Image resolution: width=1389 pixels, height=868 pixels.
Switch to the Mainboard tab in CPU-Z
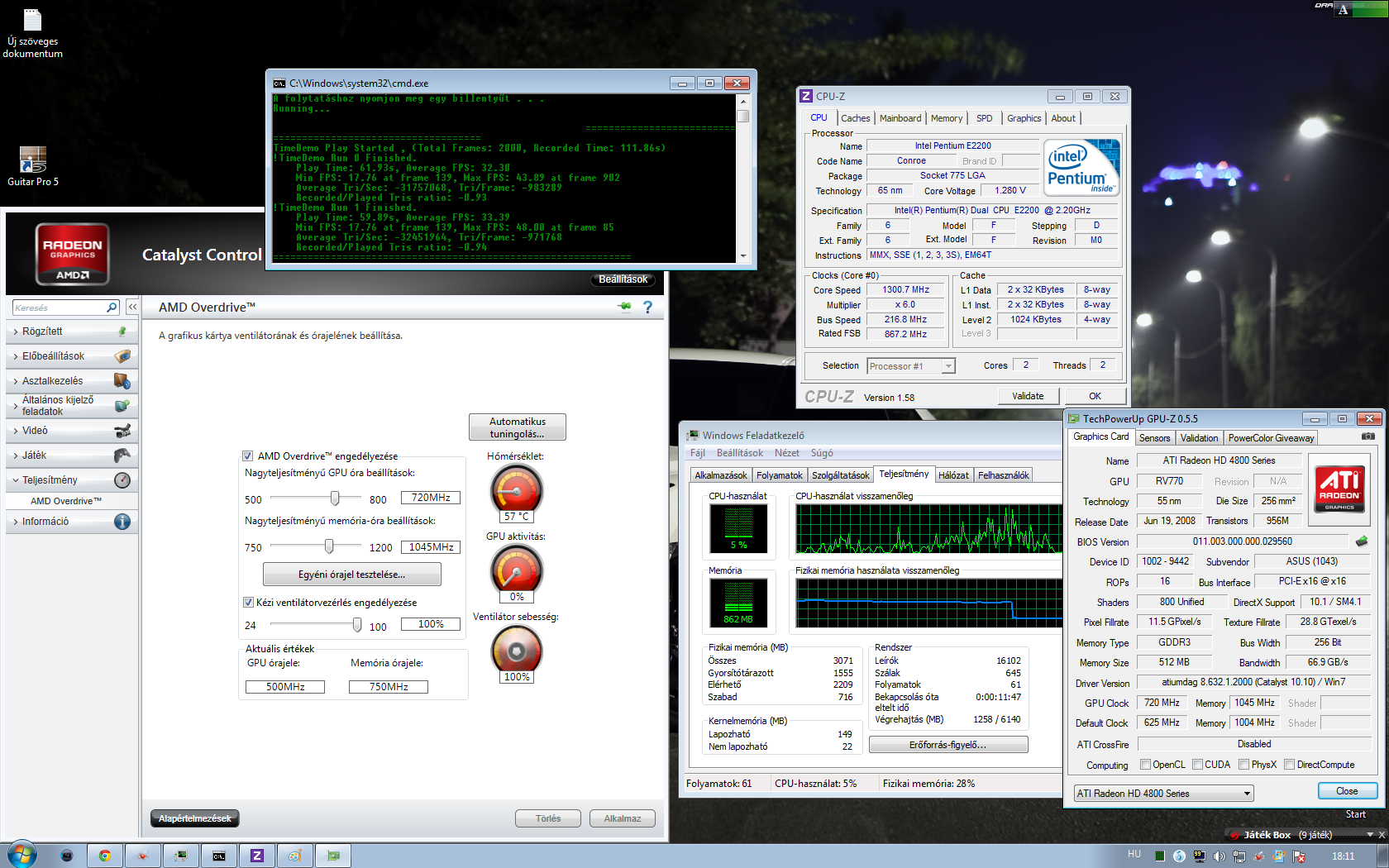click(900, 118)
